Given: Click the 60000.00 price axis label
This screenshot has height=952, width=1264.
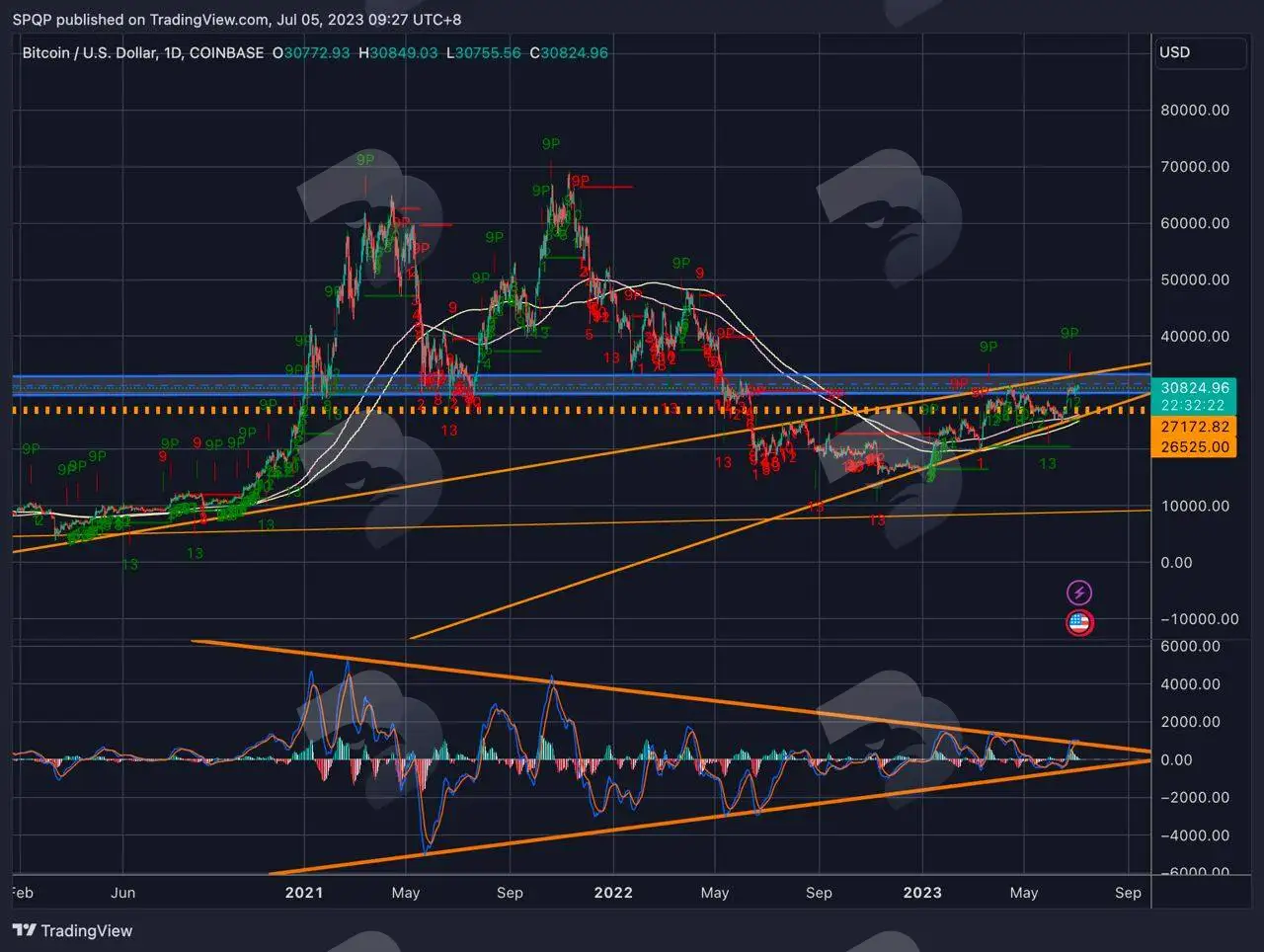Looking at the screenshot, I should pos(1195,223).
